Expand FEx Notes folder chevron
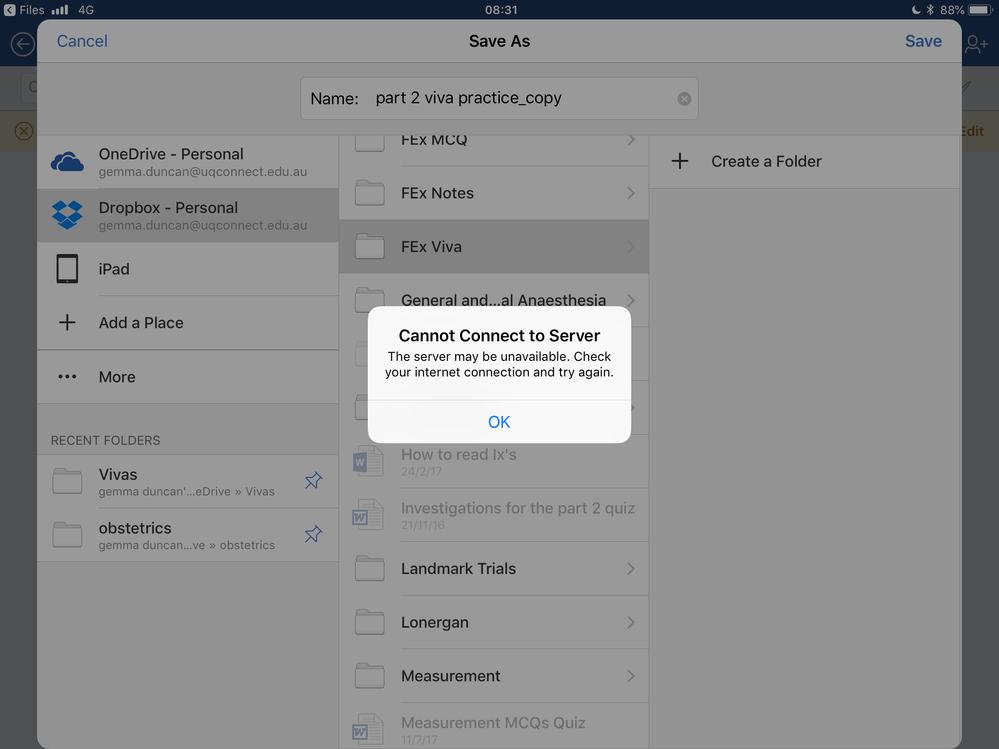 pos(631,193)
